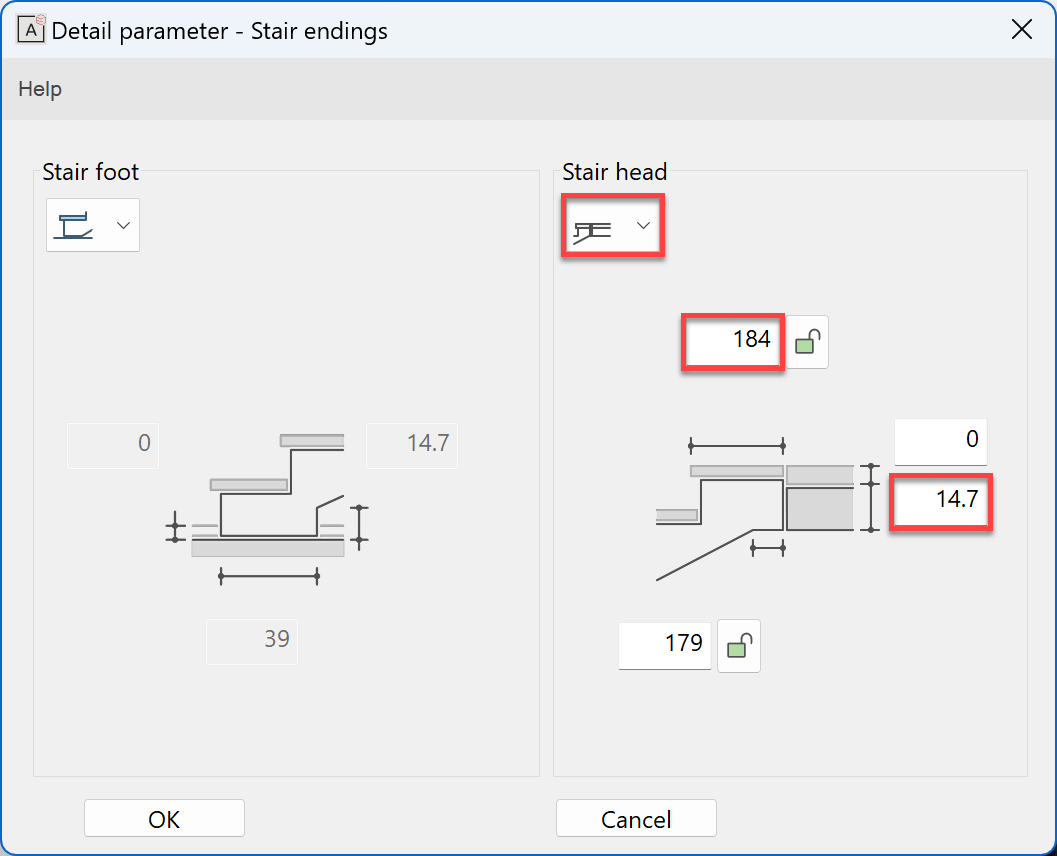Click the Stair foot type icon
The image size is (1057, 856).
coord(75,225)
